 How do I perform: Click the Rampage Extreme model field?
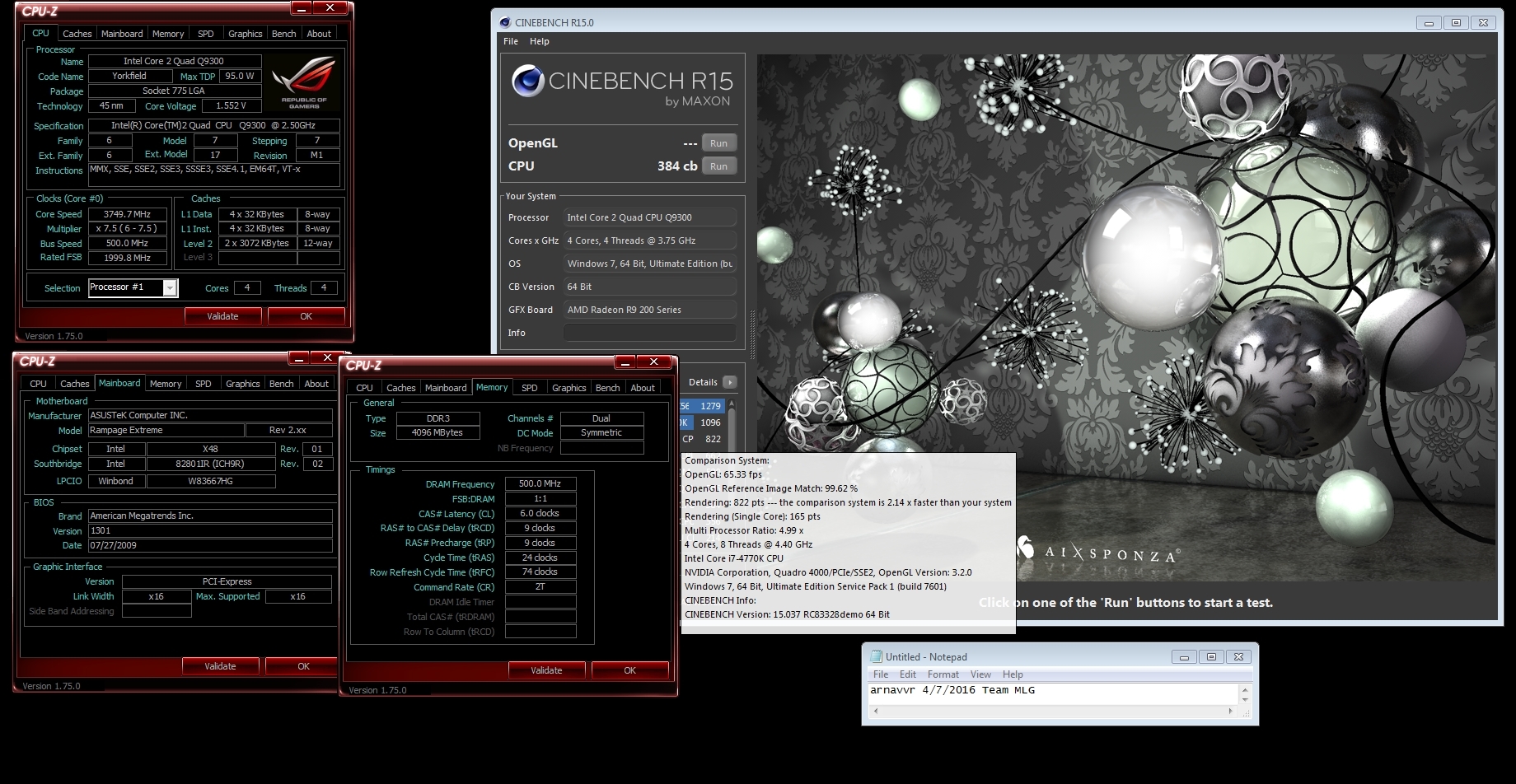point(166,430)
